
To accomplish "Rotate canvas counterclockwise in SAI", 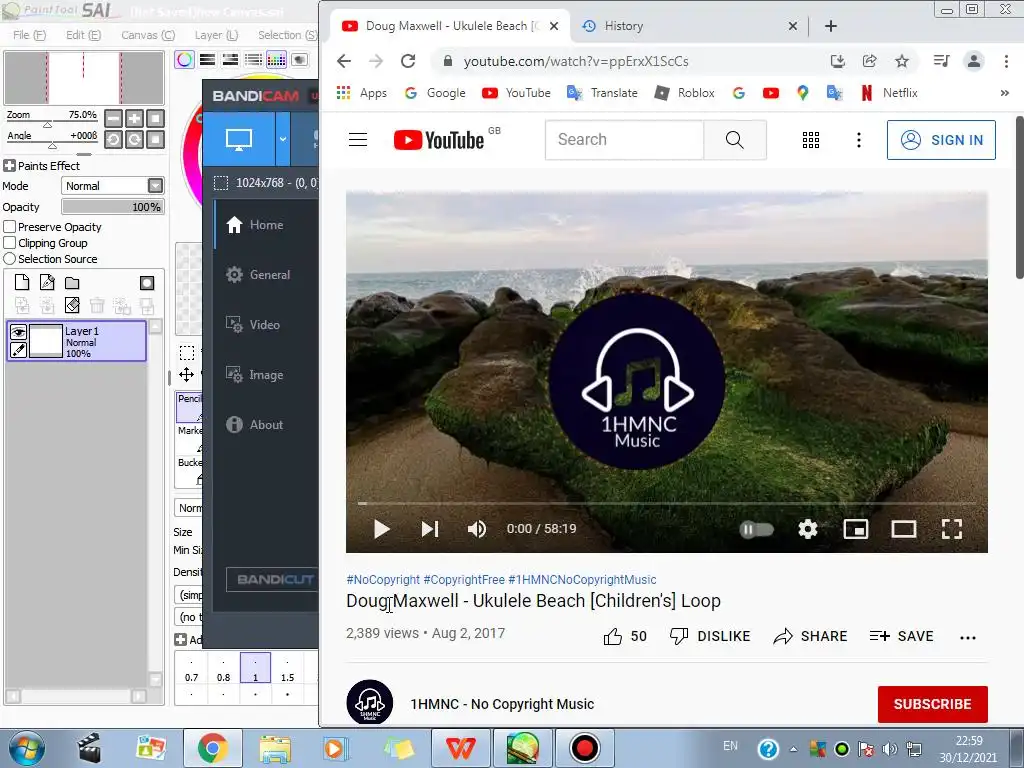I will (x=114, y=139).
